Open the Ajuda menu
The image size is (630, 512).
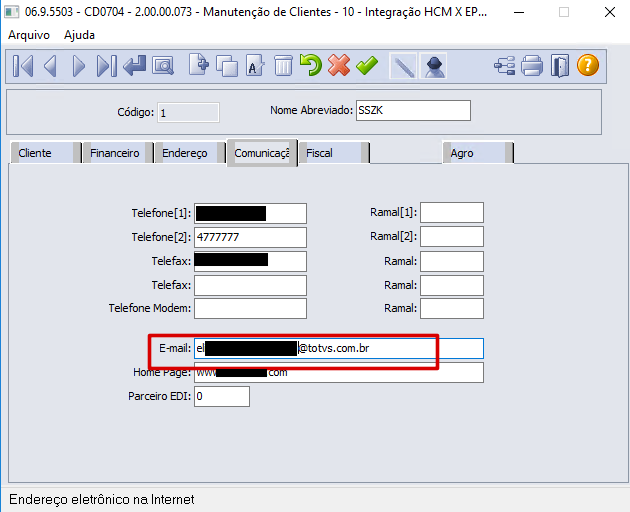coord(80,35)
